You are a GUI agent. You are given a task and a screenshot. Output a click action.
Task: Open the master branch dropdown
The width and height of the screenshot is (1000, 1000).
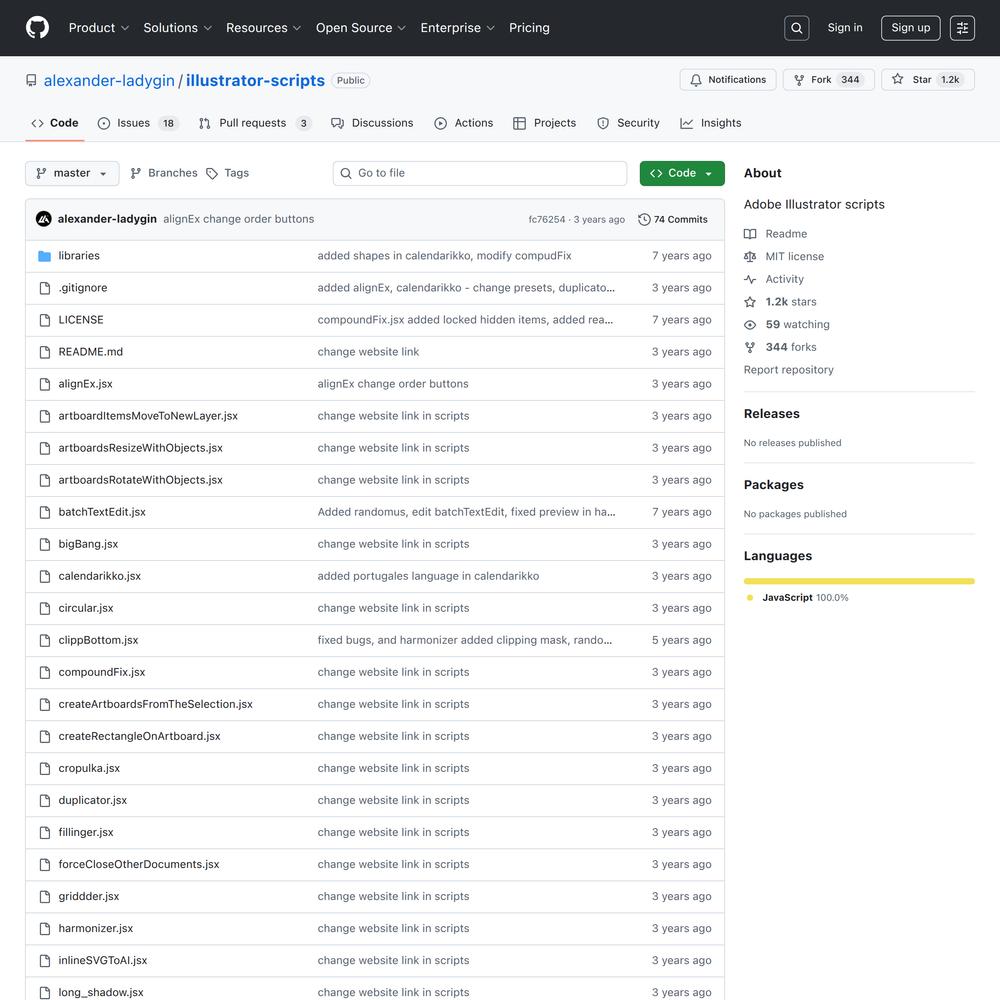click(72, 173)
